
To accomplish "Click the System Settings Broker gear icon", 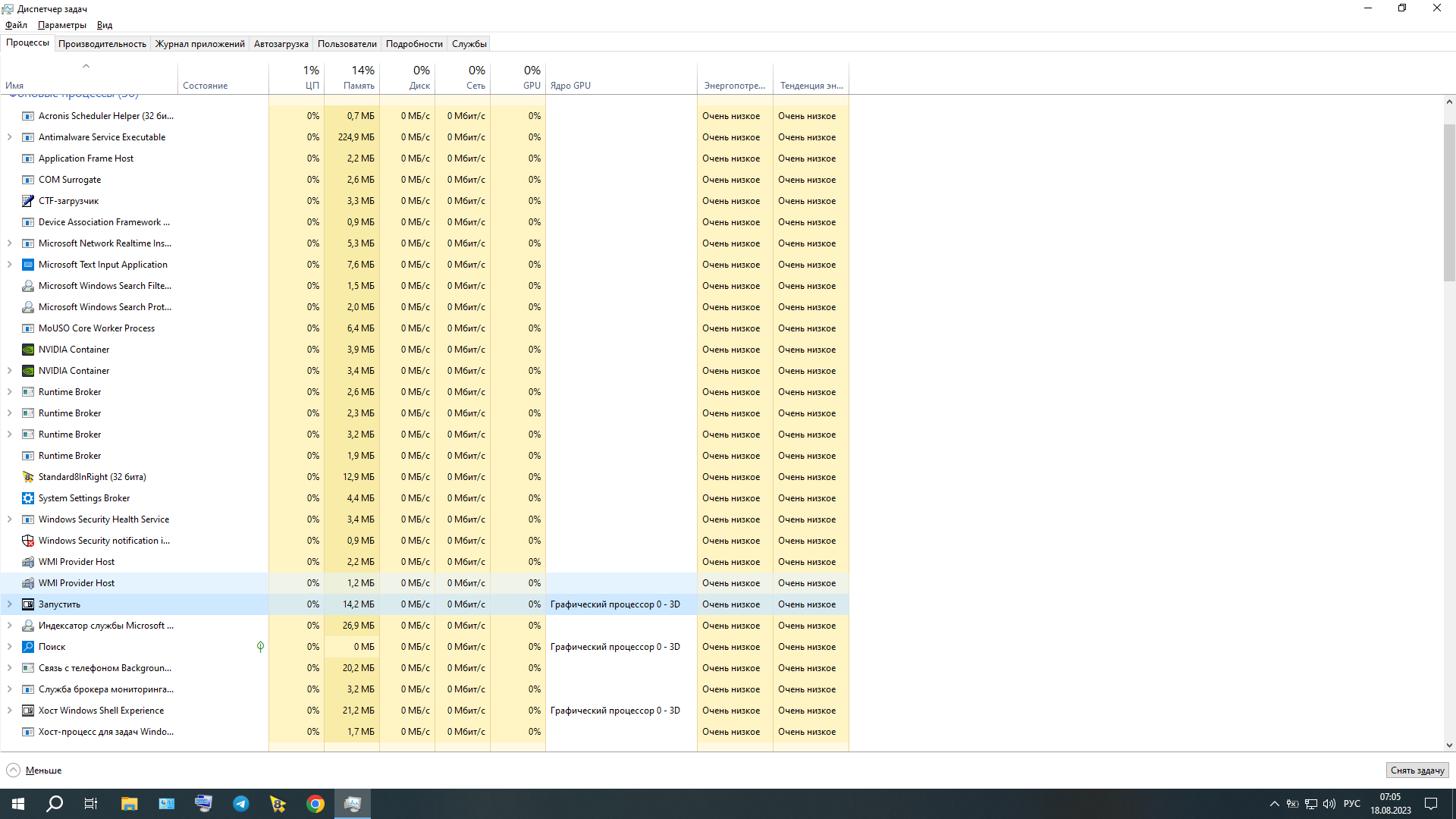I will click(x=28, y=498).
